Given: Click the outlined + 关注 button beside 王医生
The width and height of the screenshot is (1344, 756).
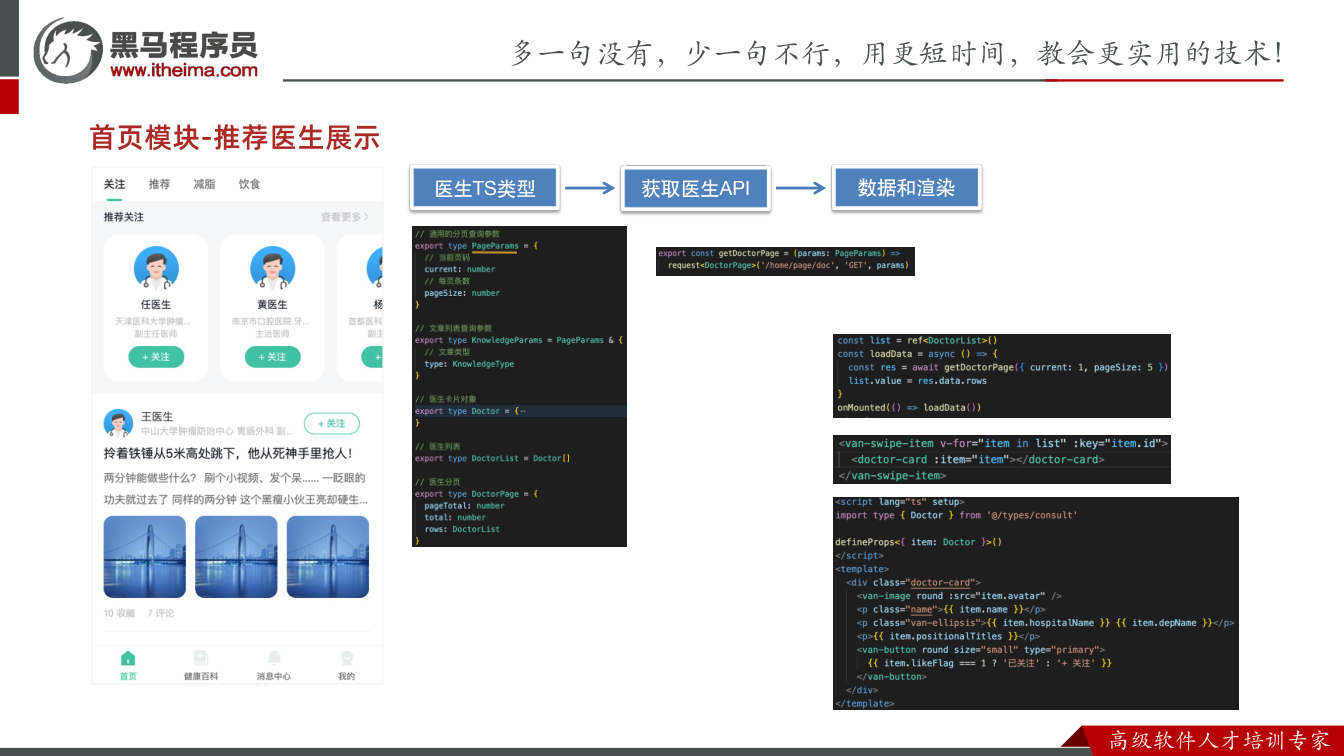Looking at the screenshot, I should click(331, 424).
